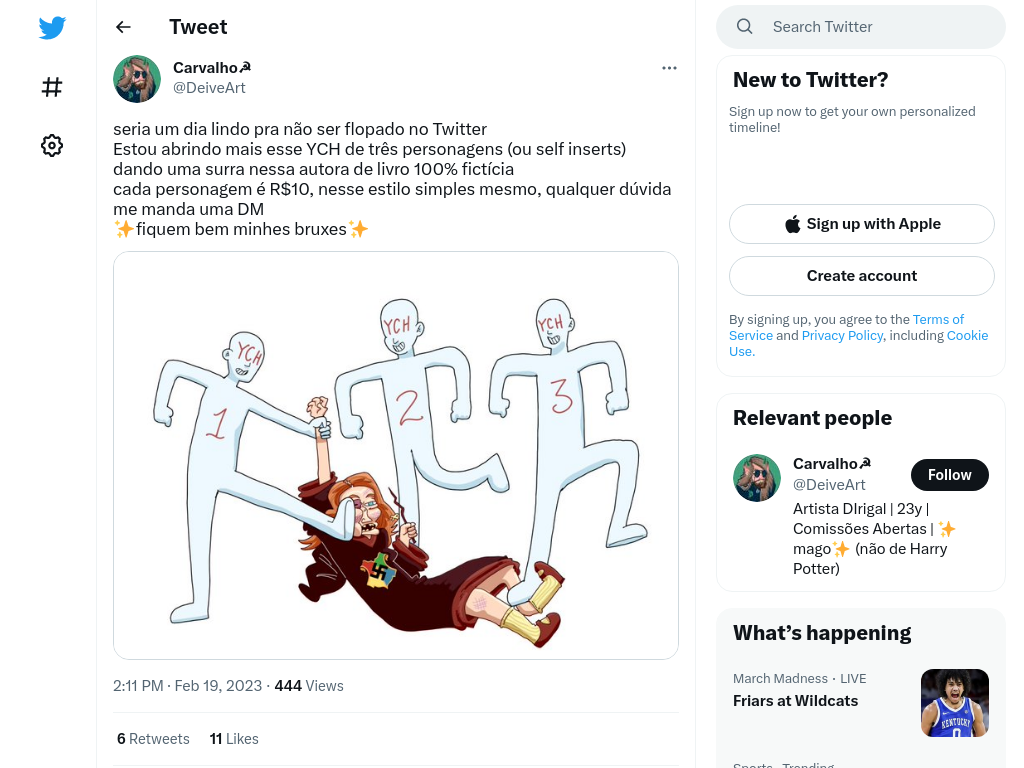Click the Twitter bird logo
This screenshot has height=768, width=1024.
(52, 27)
